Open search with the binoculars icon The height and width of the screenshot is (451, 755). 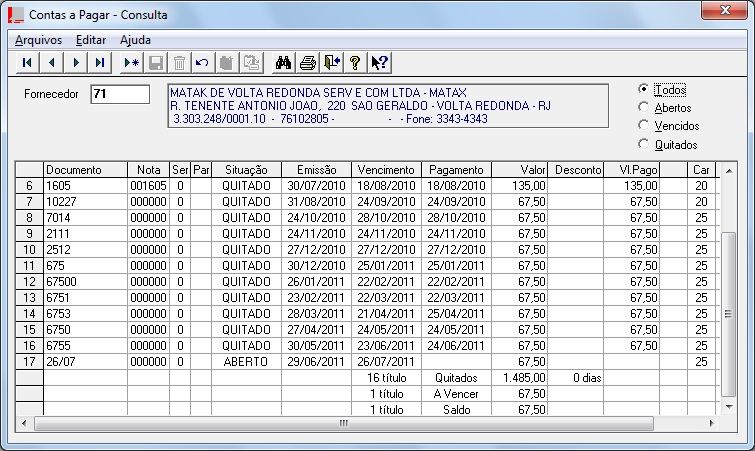click(283, 63)
